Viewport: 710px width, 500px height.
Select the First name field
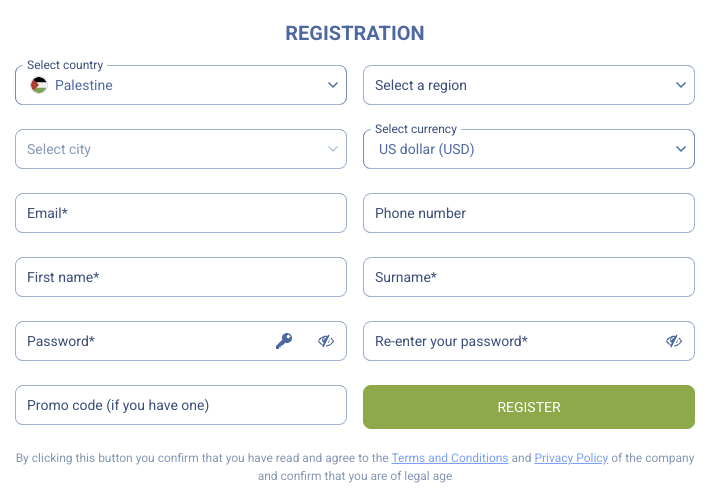tap(180, 278)
